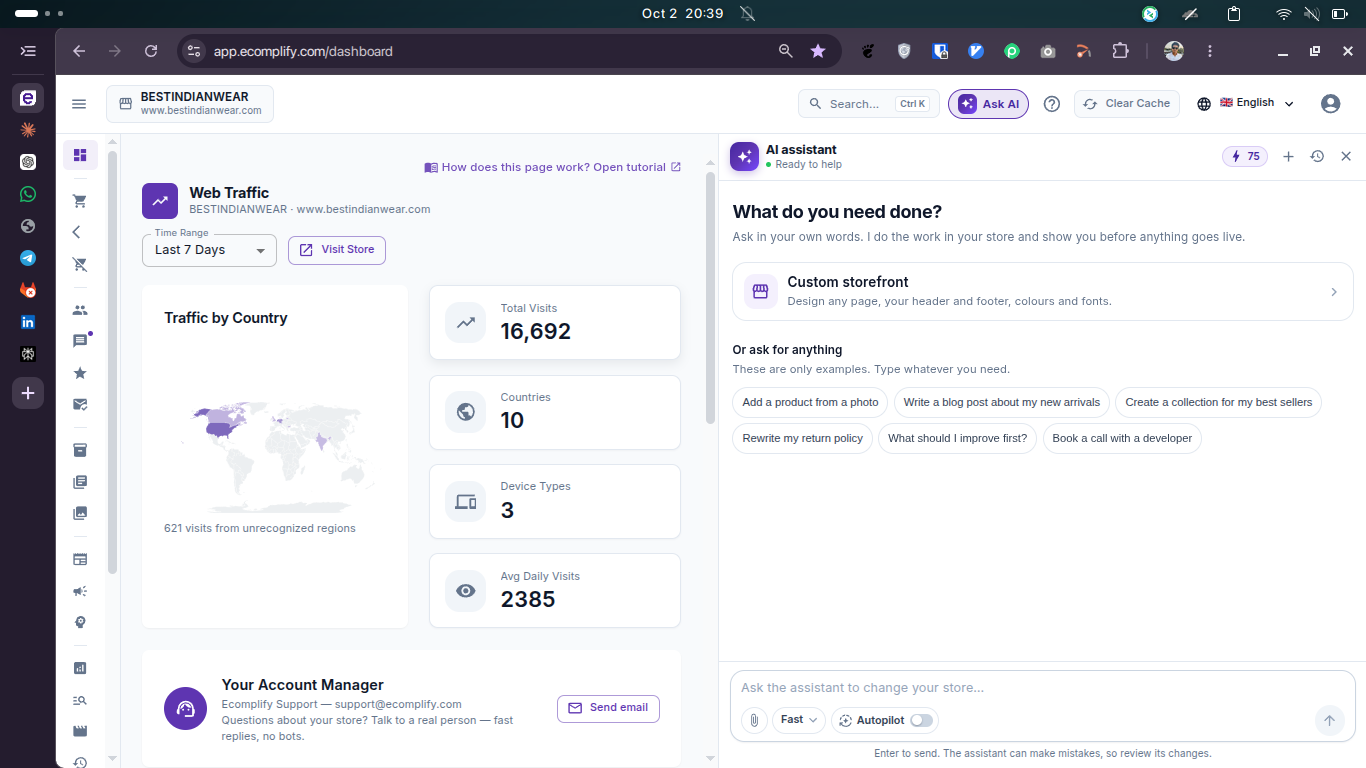The width and height of the screenshot is (1366, 768).
Task: Open the customers people icon in sidebar
Action: [x=80, y=310]
